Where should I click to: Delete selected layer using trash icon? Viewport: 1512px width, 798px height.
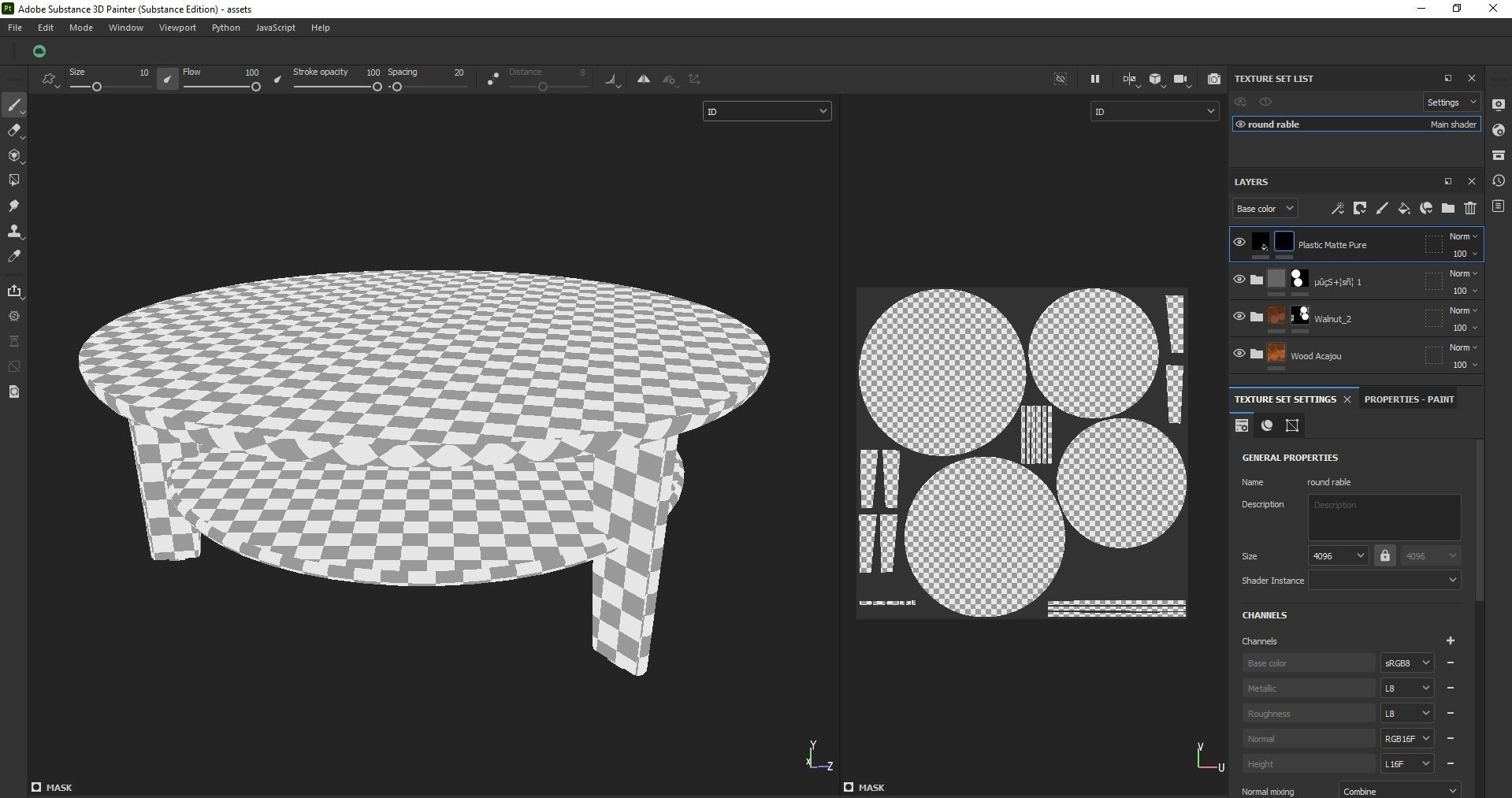pos(1470,208)
